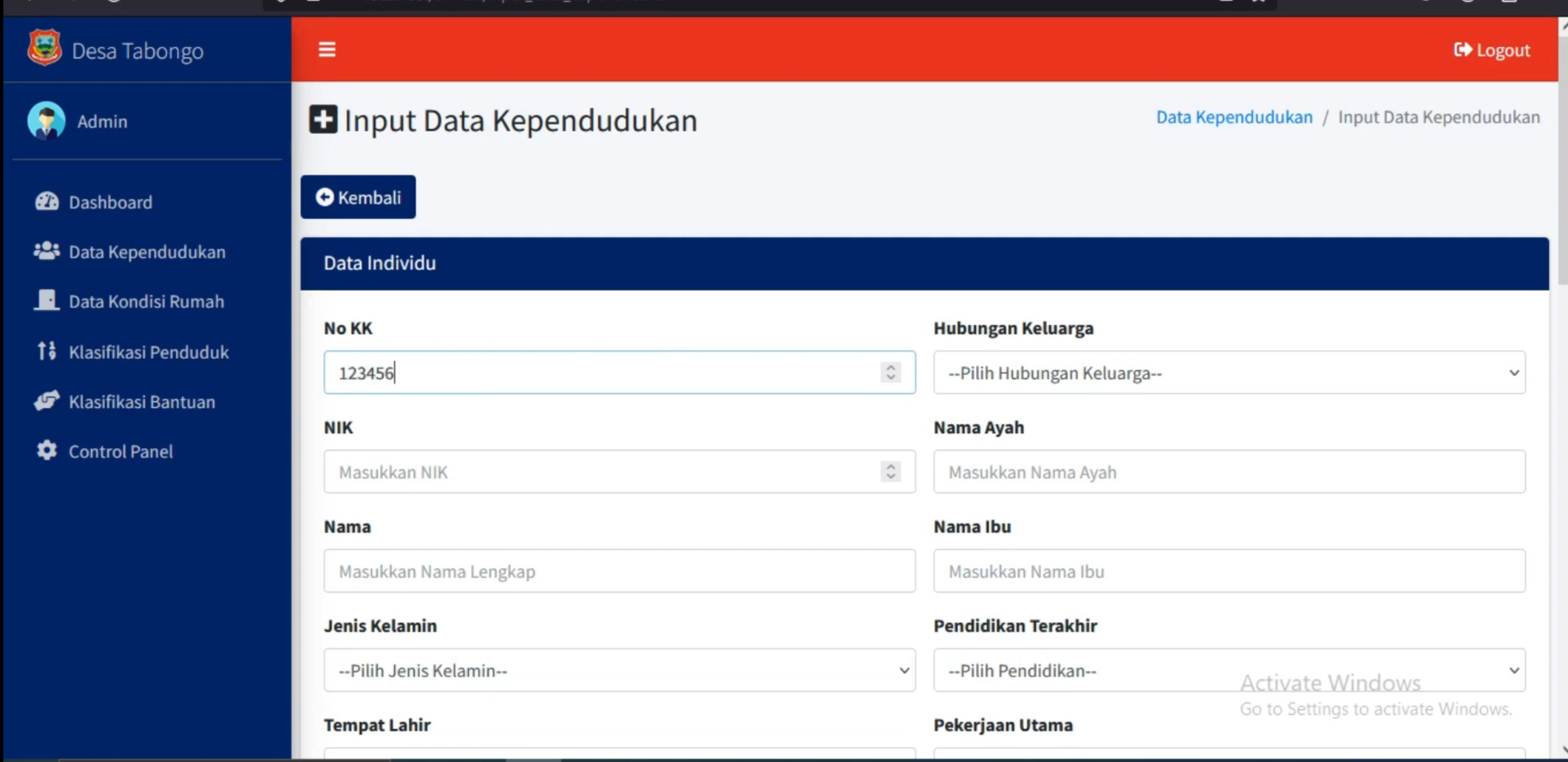The height and width of the screenshot is (762, 1568).
Task: Click the Klasifikasi Bantuan handshake icon
Action: pos(47,401)
